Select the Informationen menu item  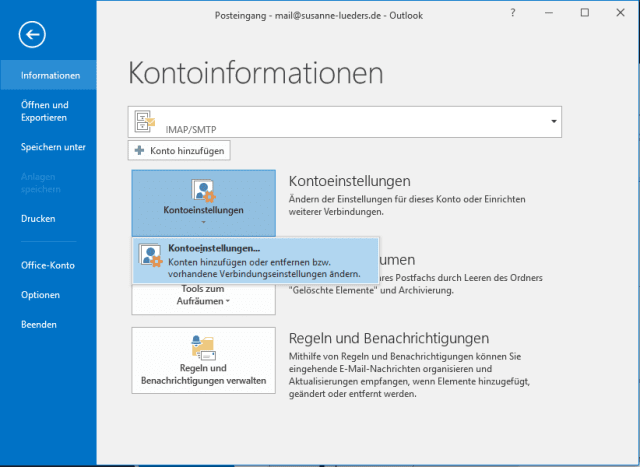click(48, 75)
